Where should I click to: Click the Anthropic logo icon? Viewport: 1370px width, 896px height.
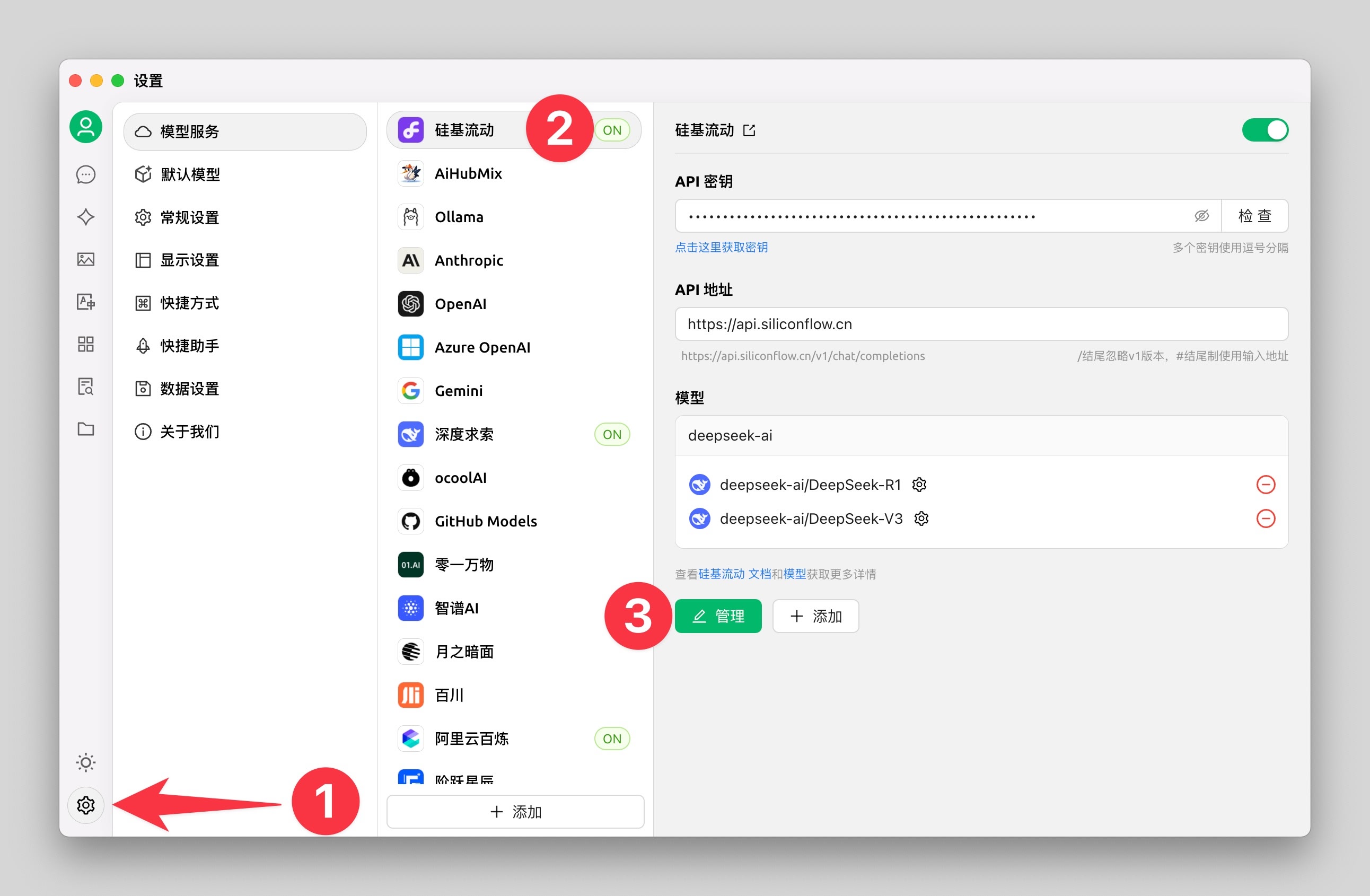[410, 260]
